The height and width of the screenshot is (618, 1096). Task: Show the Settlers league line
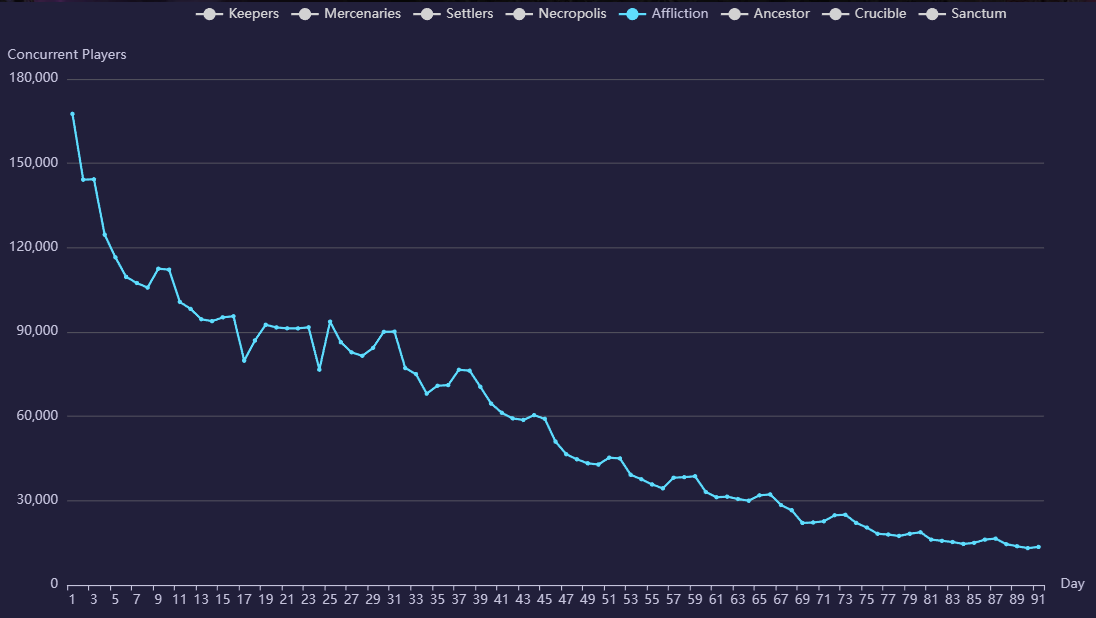pos(453,13)
